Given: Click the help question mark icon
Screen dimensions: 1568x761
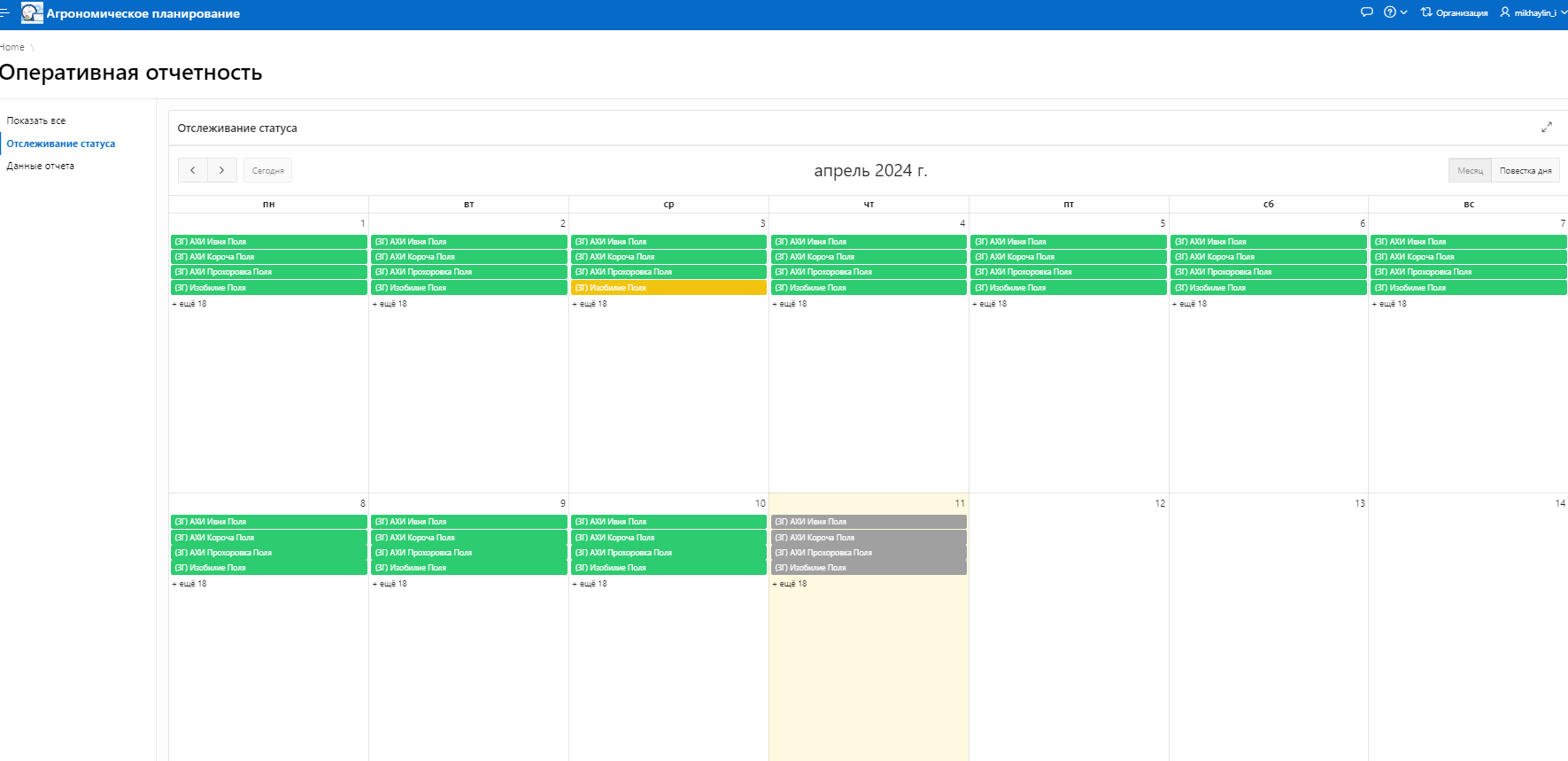Looking at the screenshot, I should point(1390,12).
